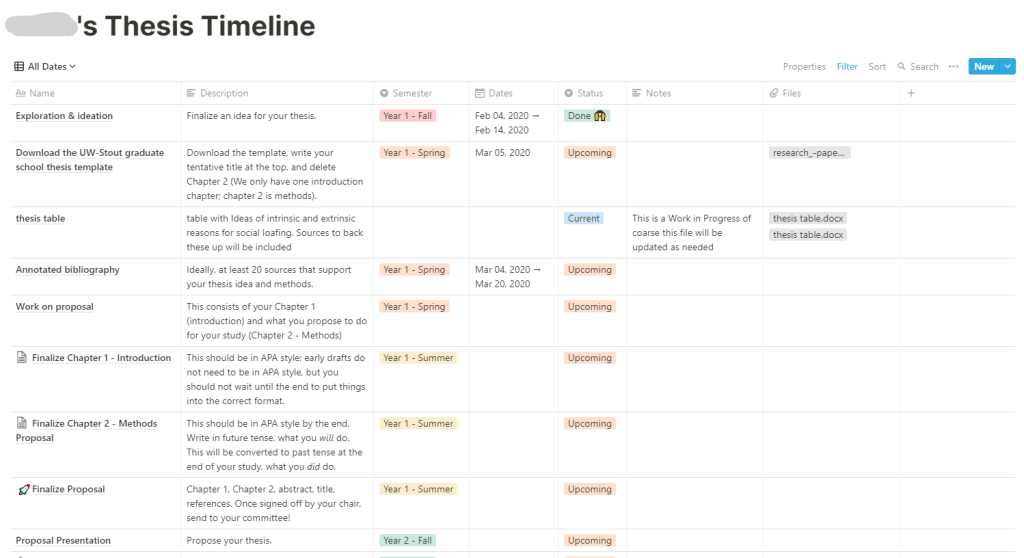Open the dropdown arrow beside New button
1024x558 pixels.
(1008, 67)
